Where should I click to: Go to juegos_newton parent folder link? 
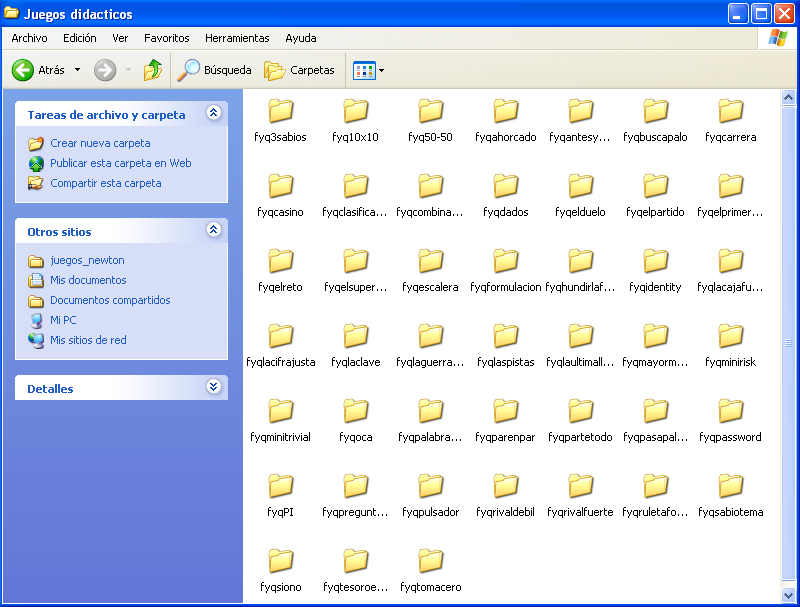pos(87,260)
